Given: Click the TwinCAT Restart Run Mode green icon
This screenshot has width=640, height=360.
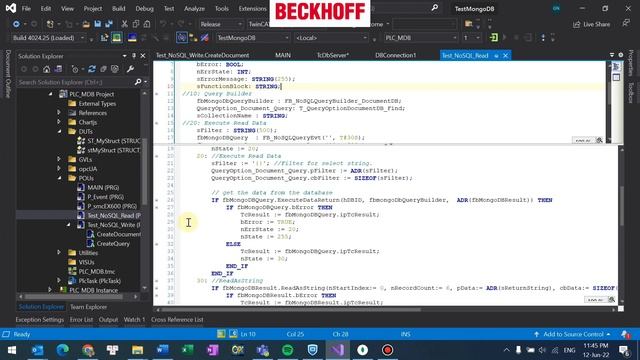Looking at the screenshot, I should click(117, 38).
